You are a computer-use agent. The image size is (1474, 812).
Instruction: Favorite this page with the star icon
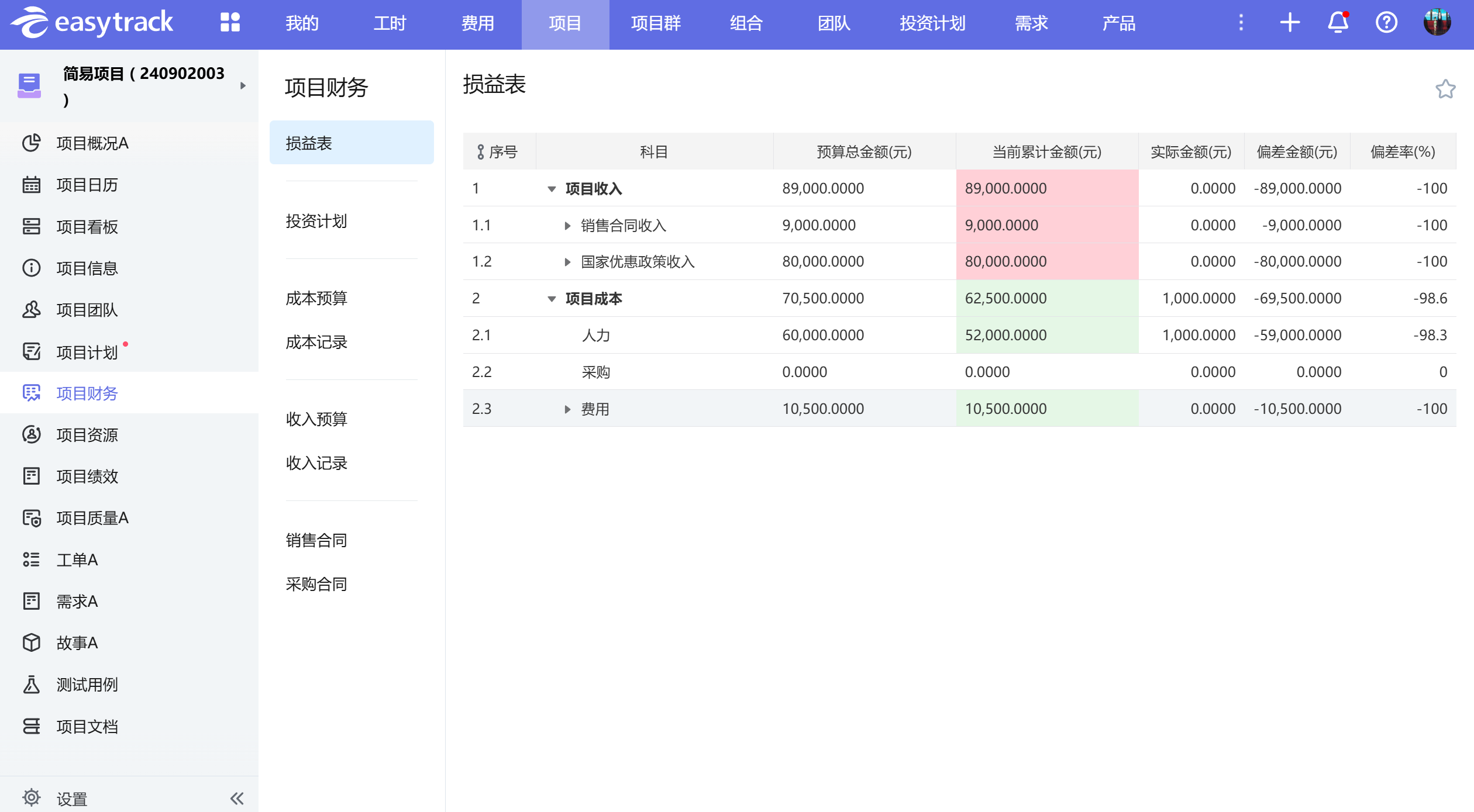point(1445,89)
